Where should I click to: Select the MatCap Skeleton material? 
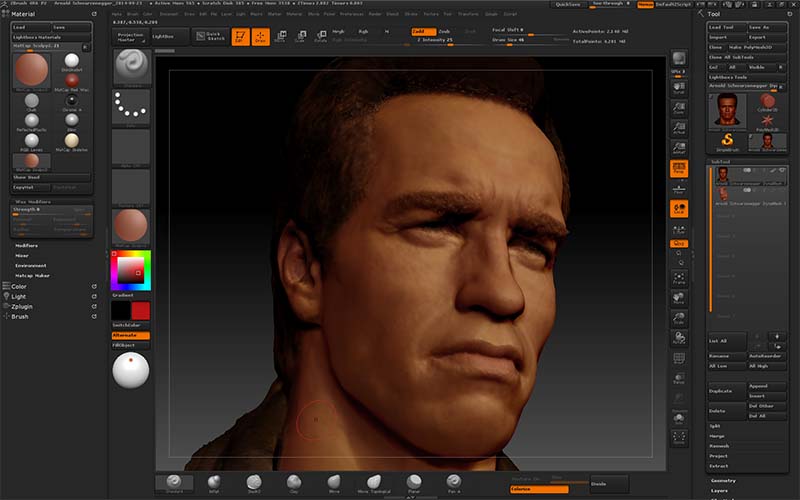click(72, 142)
